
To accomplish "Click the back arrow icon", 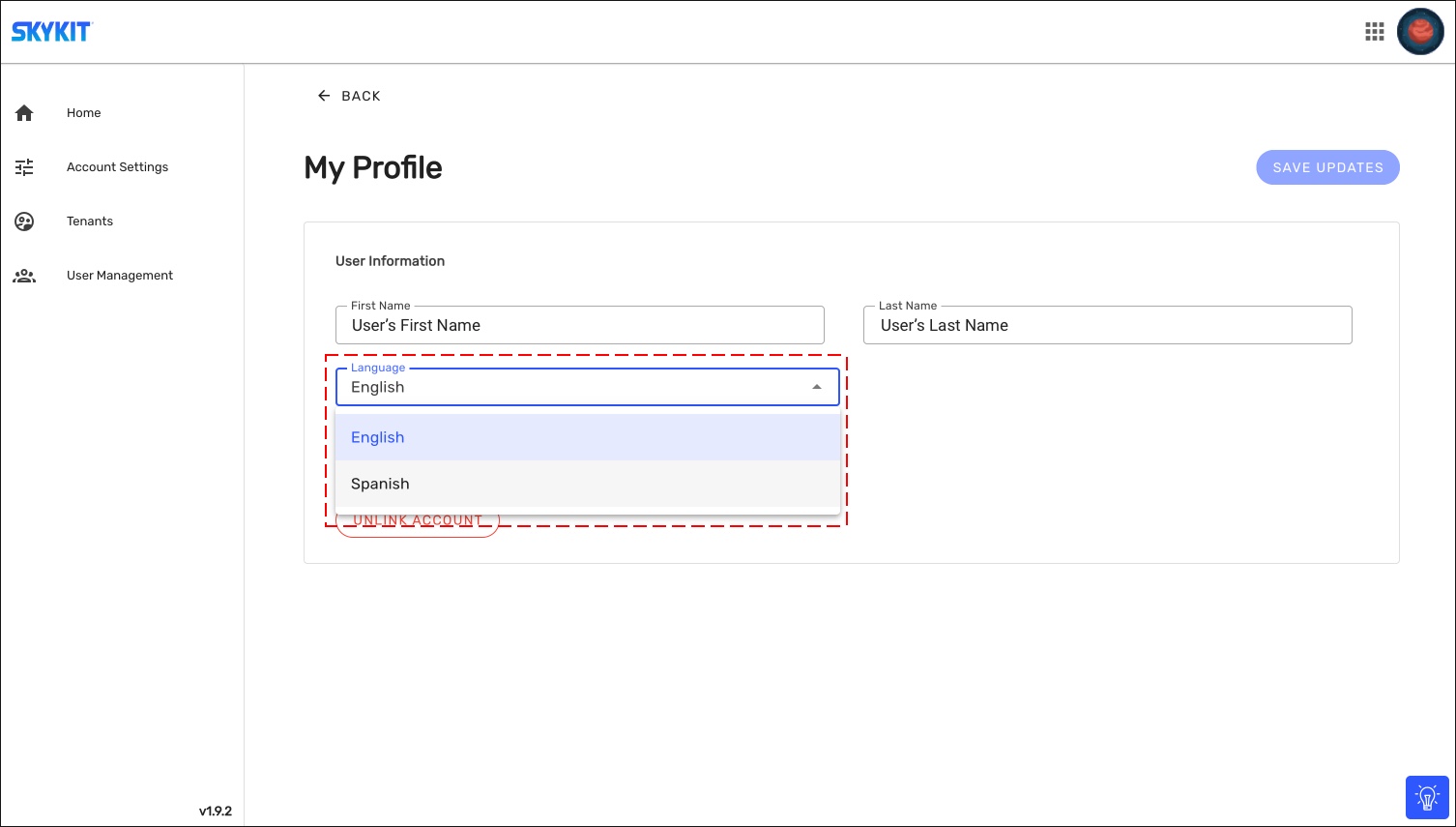I will coord(324,96).
